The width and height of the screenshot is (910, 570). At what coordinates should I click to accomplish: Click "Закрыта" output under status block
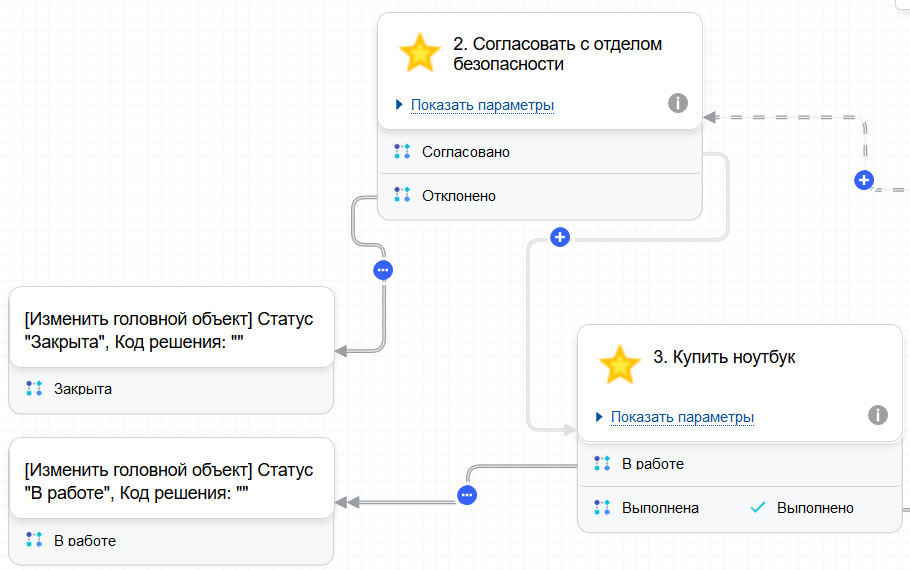point(82,389)
